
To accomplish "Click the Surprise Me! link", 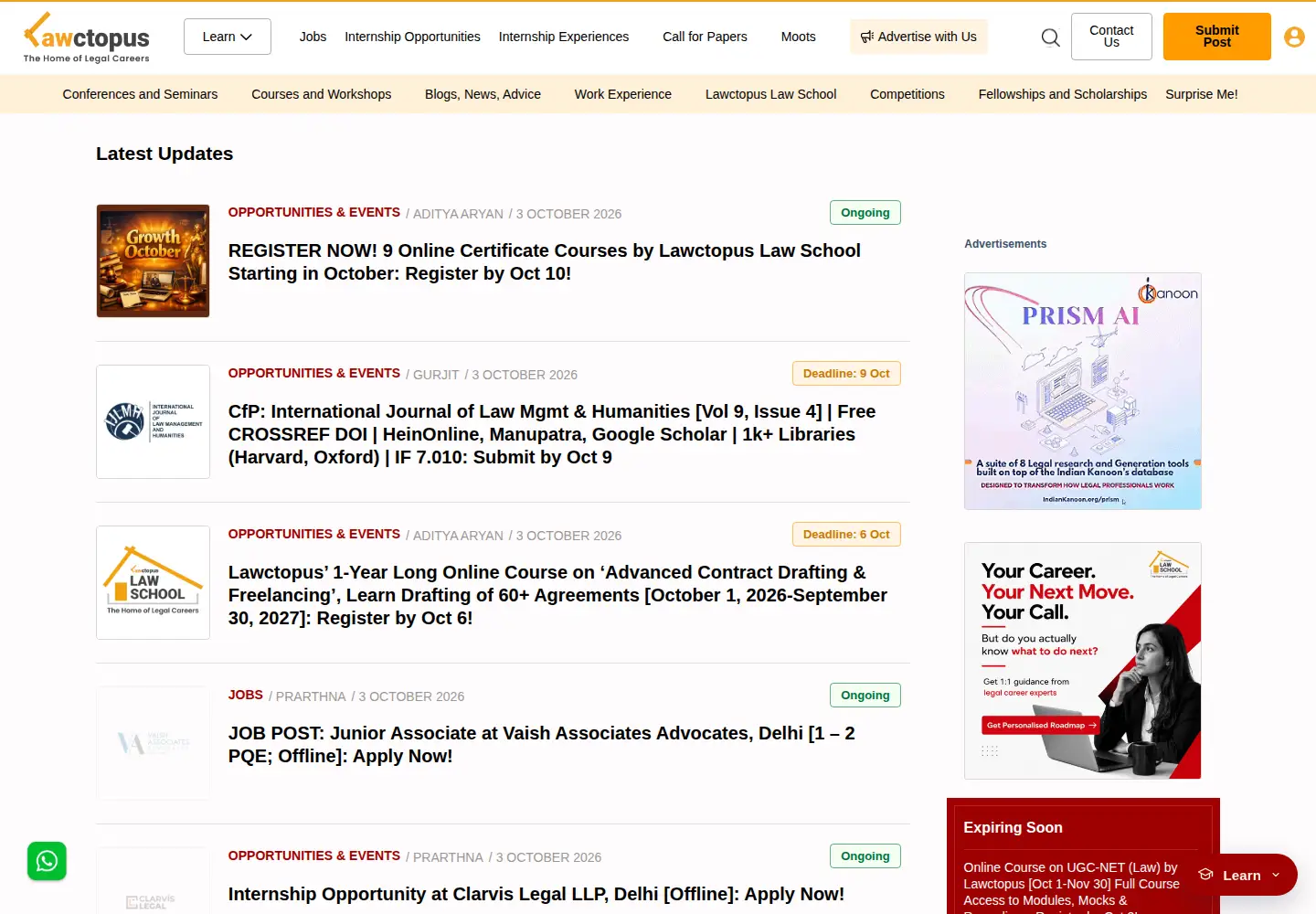I will (1201, 94).
